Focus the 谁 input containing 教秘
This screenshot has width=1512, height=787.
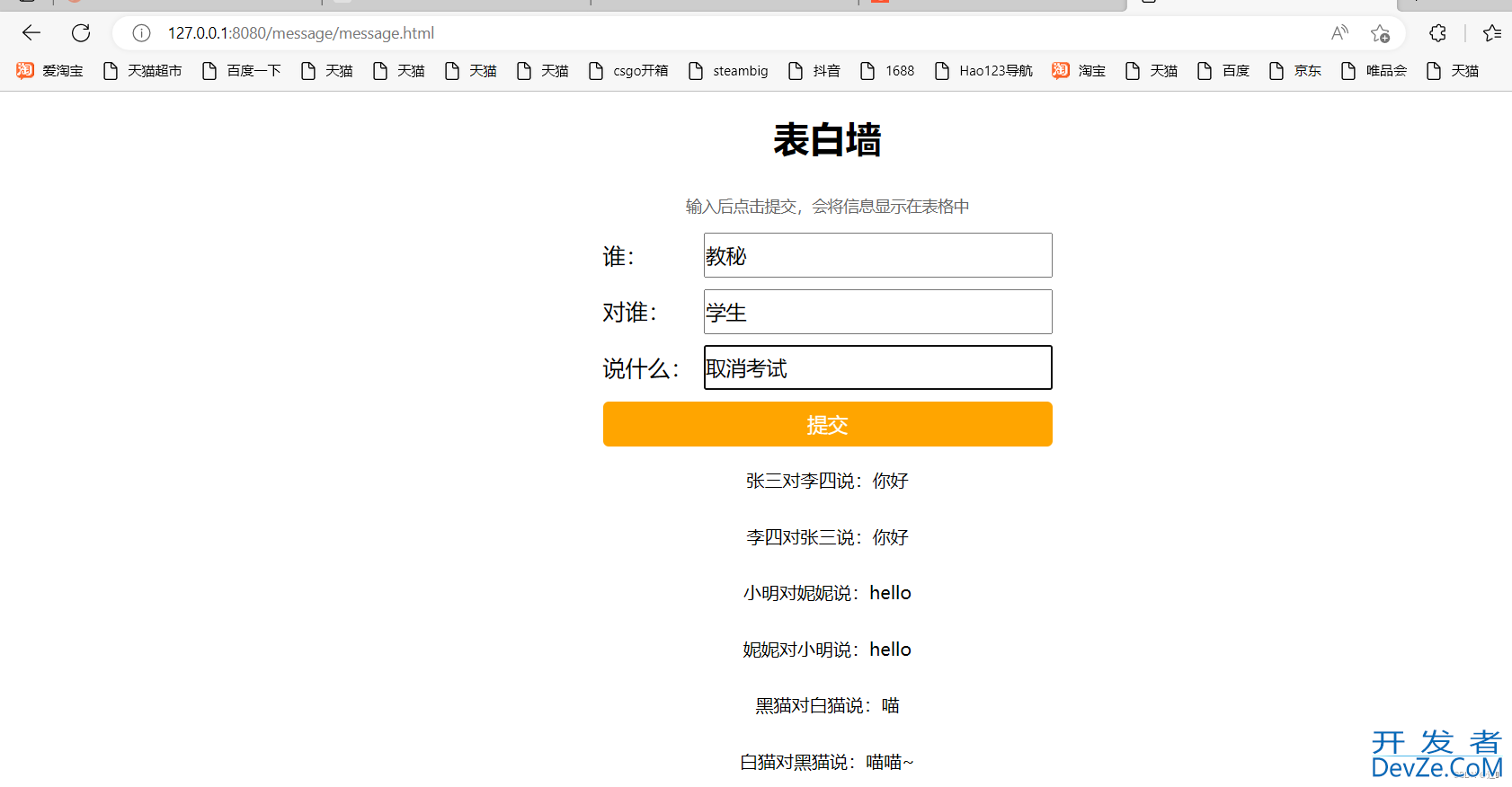pyautogui.click(x=877, y=255)
